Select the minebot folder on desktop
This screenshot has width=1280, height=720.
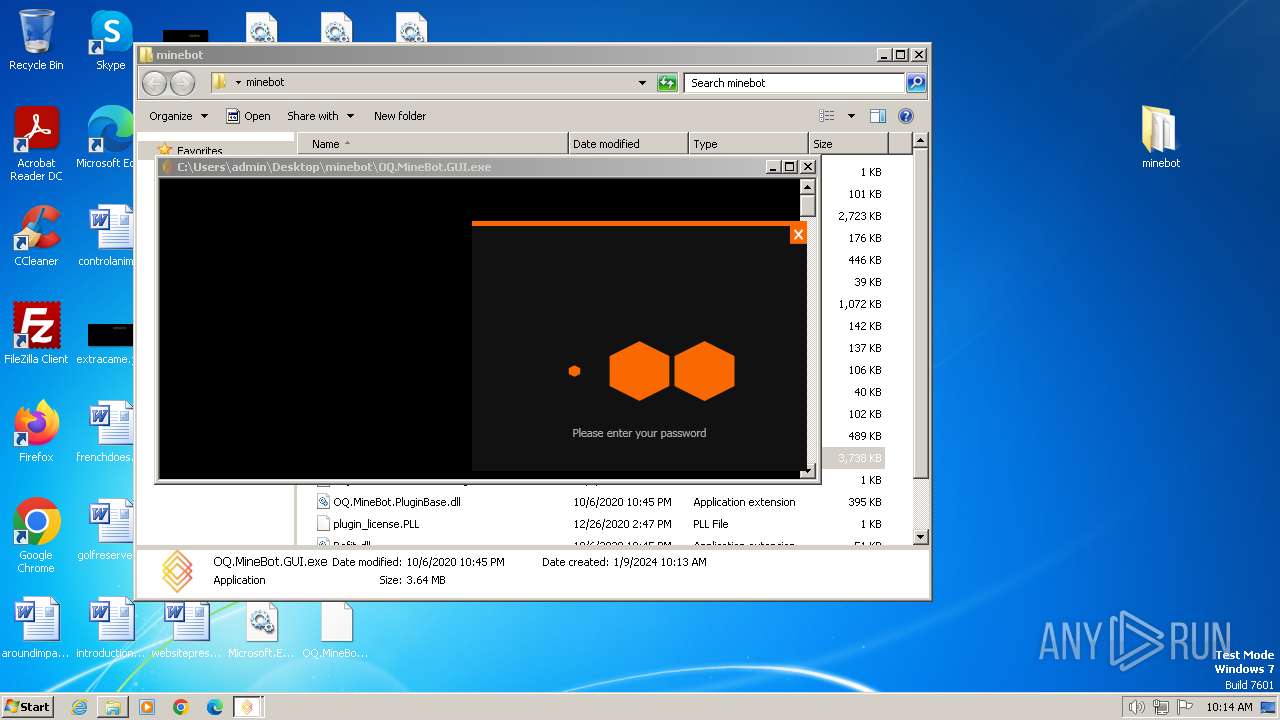[1160, 138]
